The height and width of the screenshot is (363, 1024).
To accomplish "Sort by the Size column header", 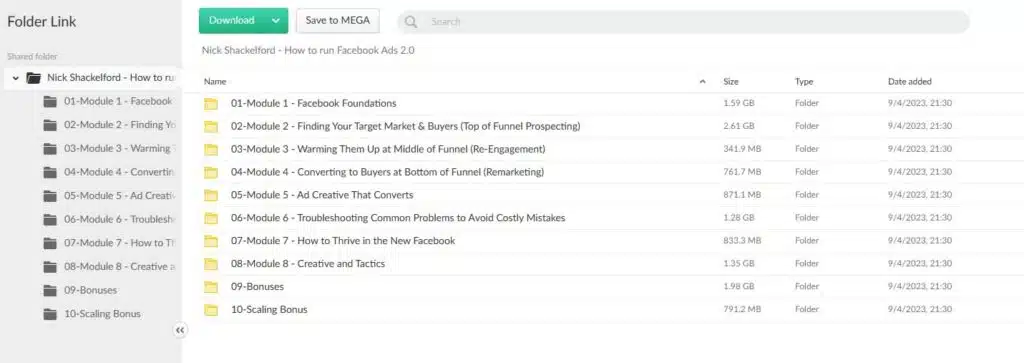I will [731, 82].
